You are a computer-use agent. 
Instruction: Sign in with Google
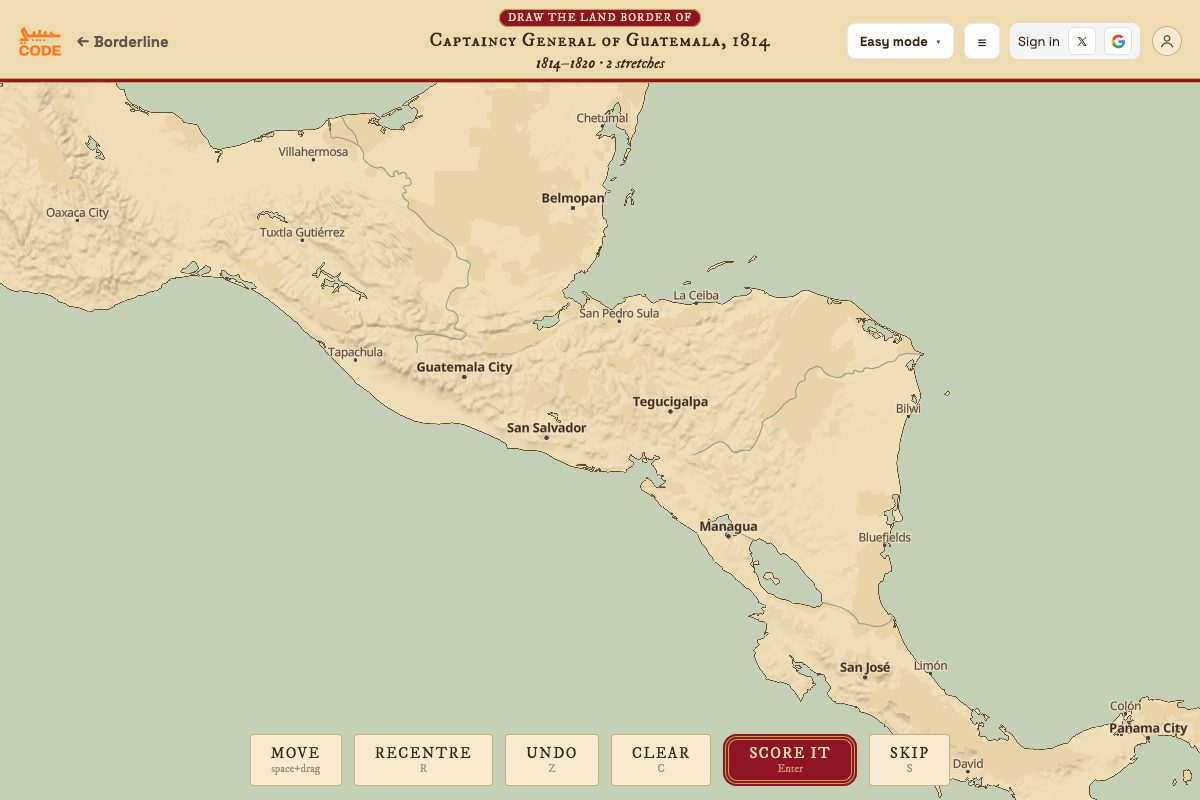point(1118,41)
